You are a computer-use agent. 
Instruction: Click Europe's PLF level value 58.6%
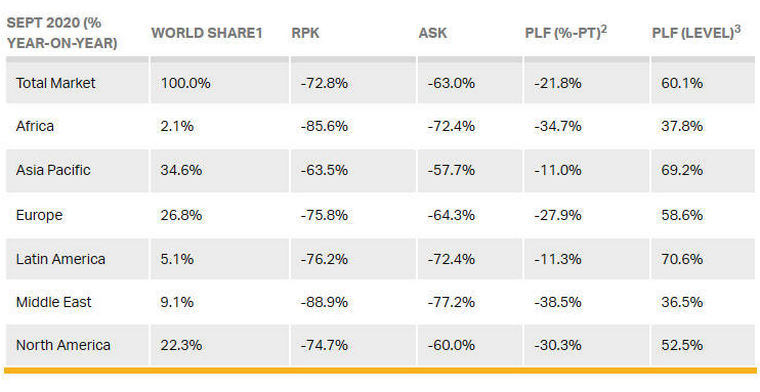coord(682,215)
